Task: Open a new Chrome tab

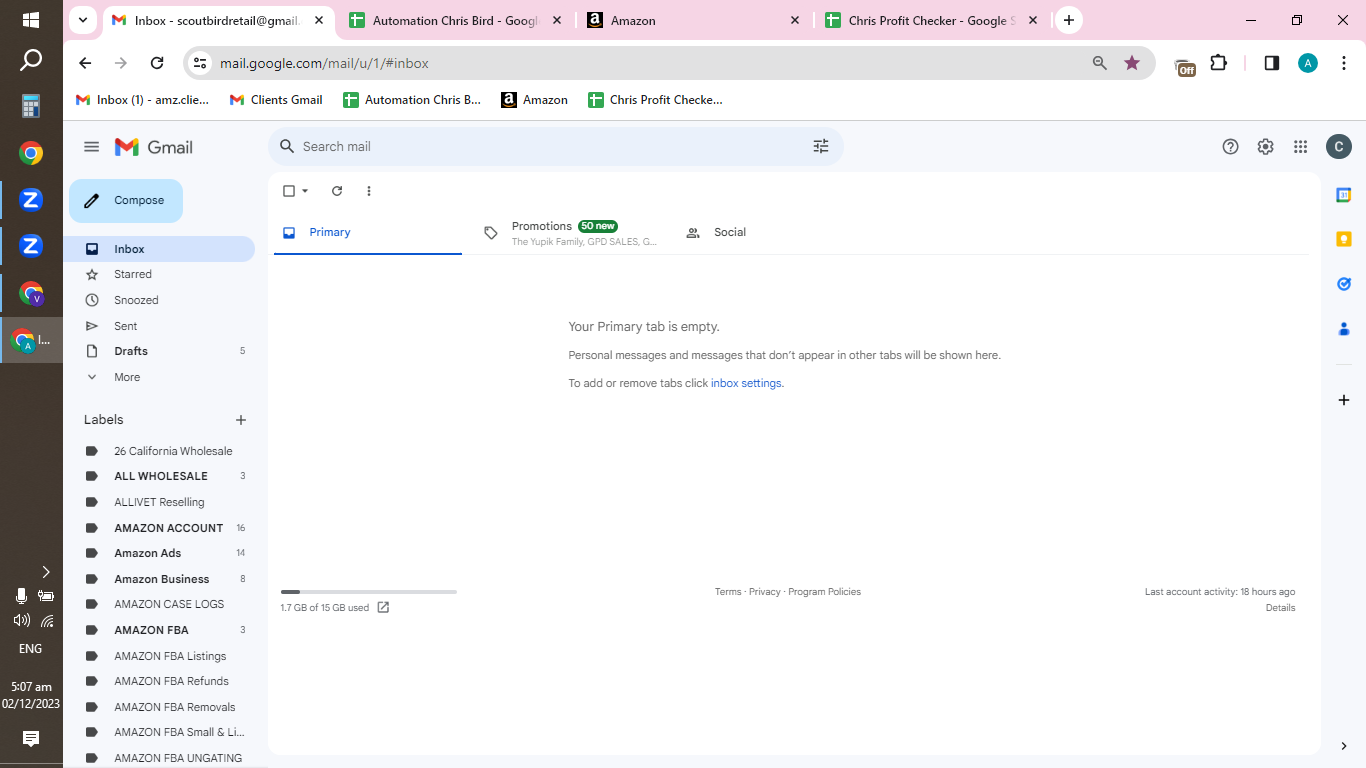Action: click(1069, 20)
